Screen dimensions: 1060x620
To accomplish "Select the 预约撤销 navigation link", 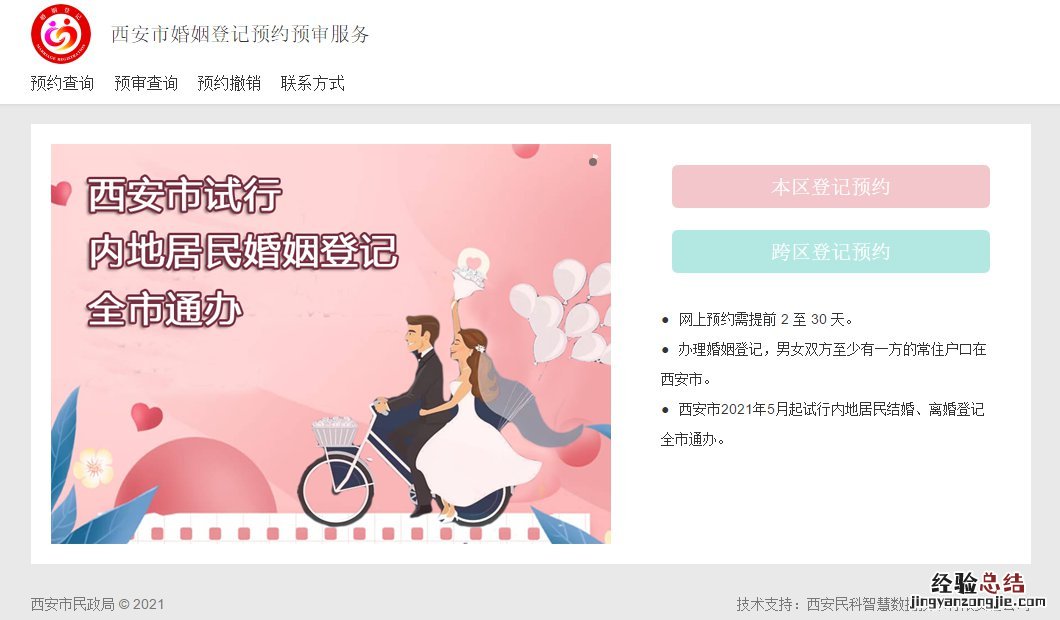I will tap(229, 83).
